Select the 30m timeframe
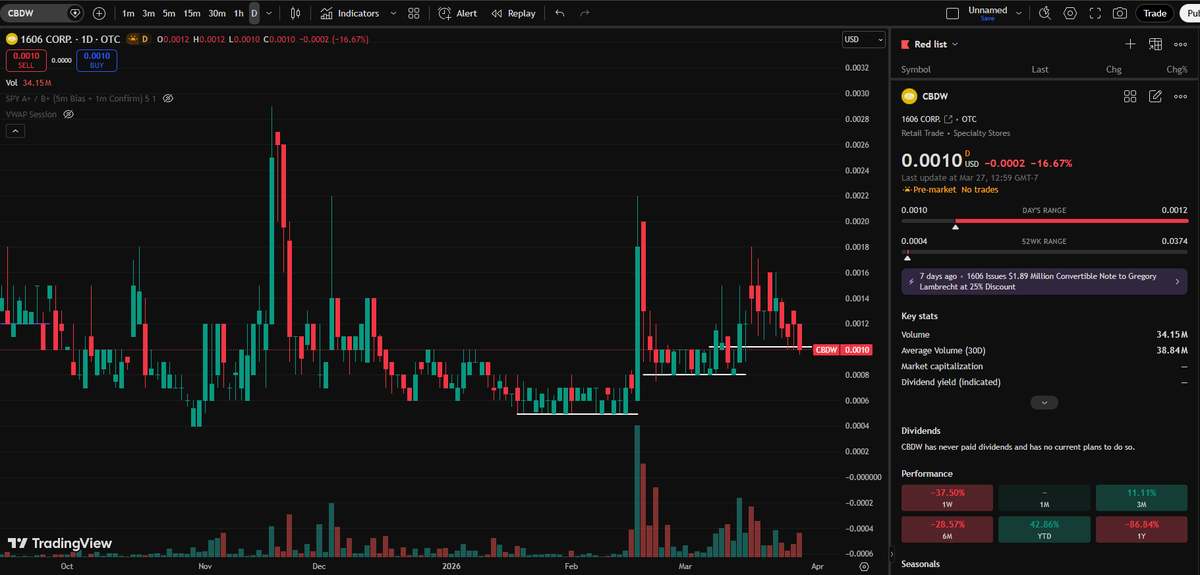Screen dimensions: 1200x575 click(216, 13)
